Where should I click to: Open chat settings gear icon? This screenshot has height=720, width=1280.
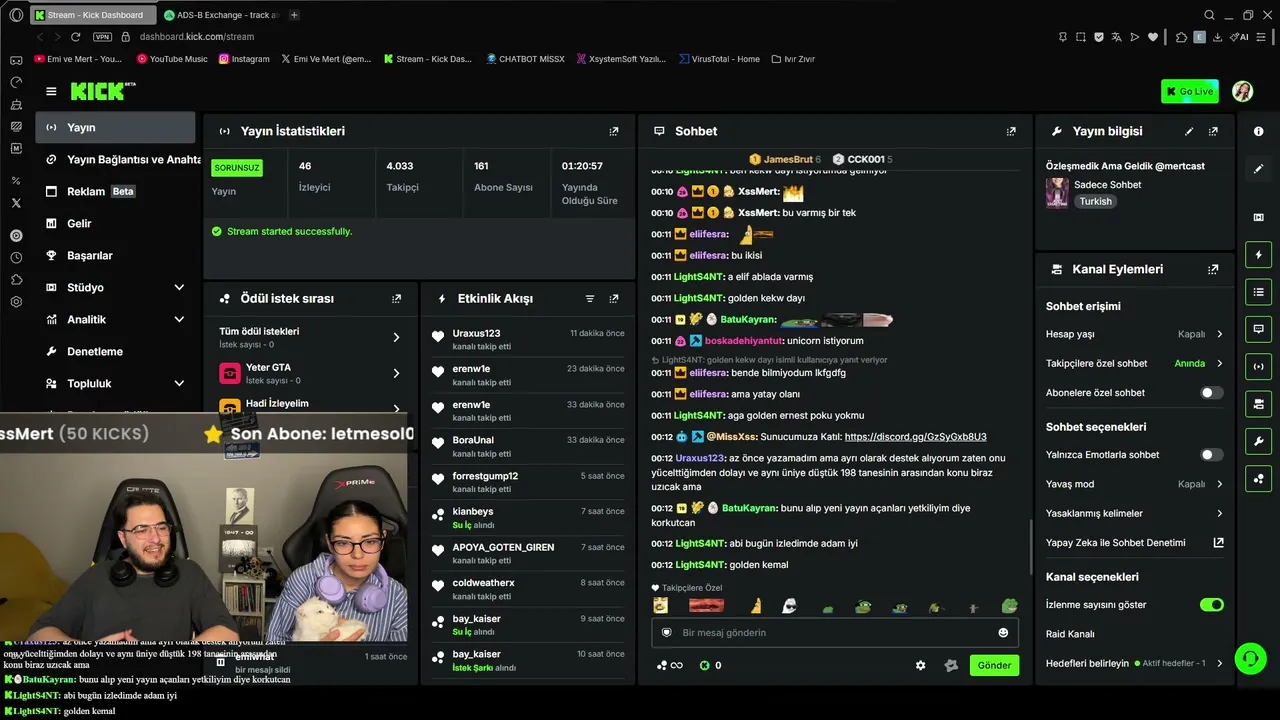(x=921, y=665)
